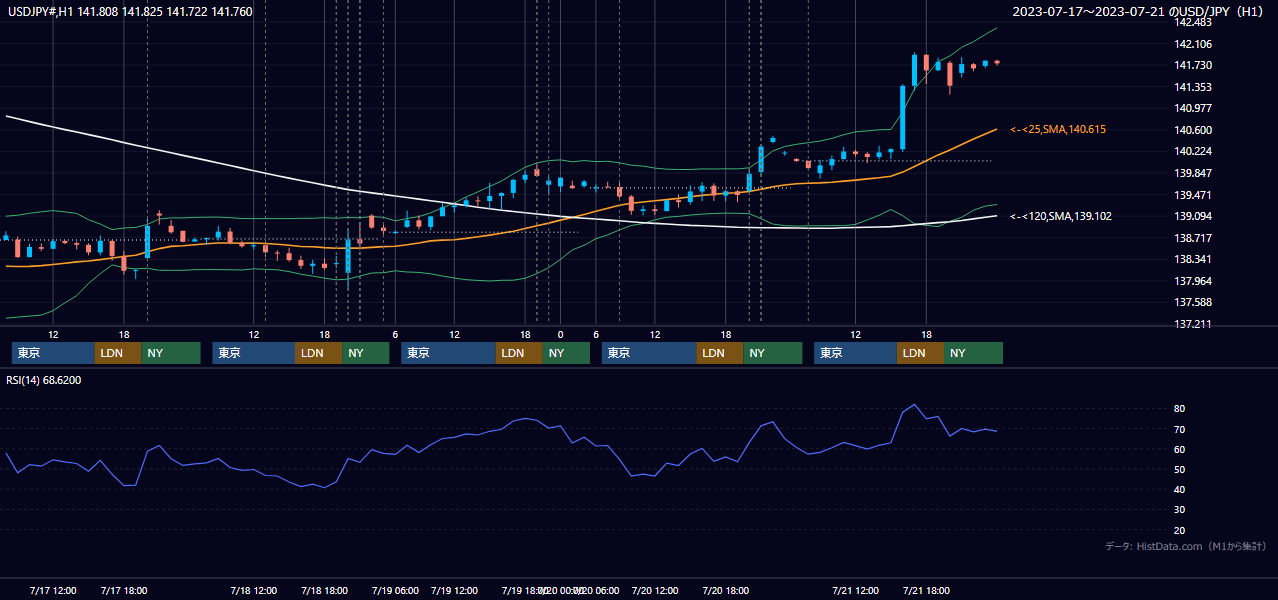
Task: Select the 7/17 12:00 time axis label
Action: tap(54, 591)
